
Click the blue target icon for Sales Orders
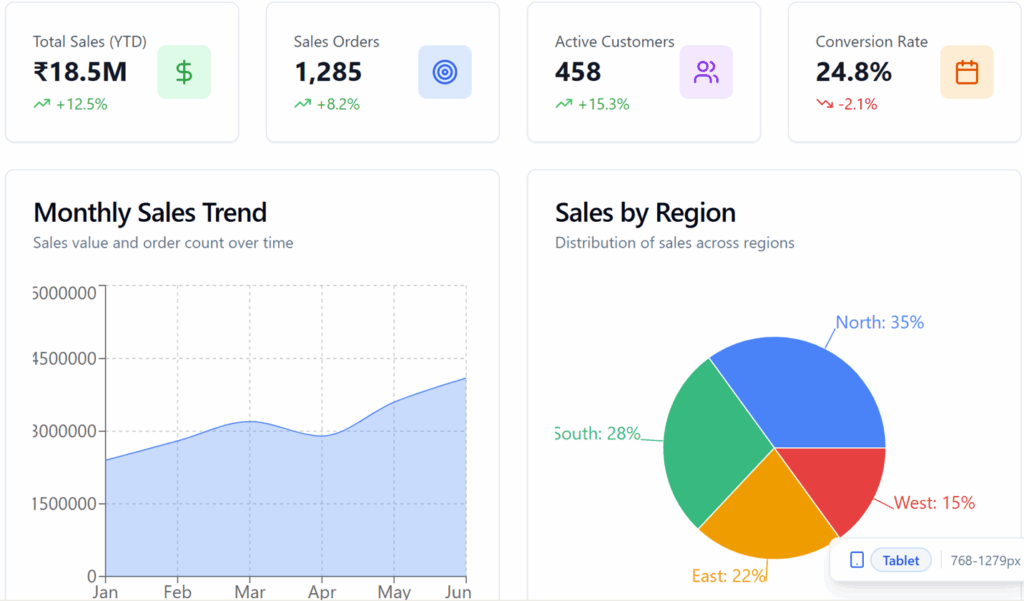click(x=445, y=72)
